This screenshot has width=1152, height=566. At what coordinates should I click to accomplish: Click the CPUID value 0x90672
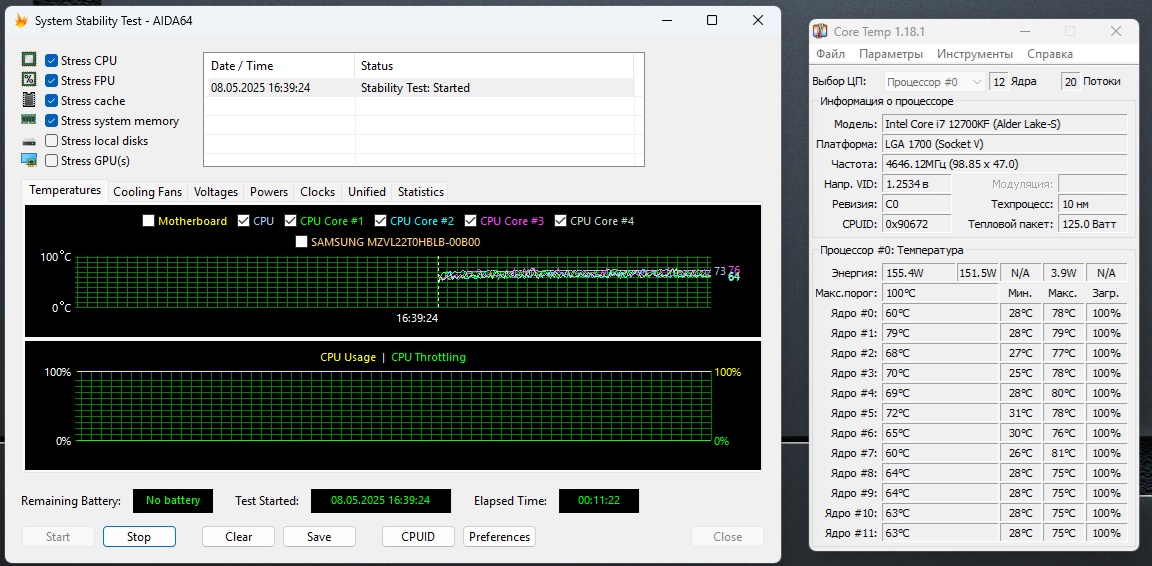pos(916,223)
